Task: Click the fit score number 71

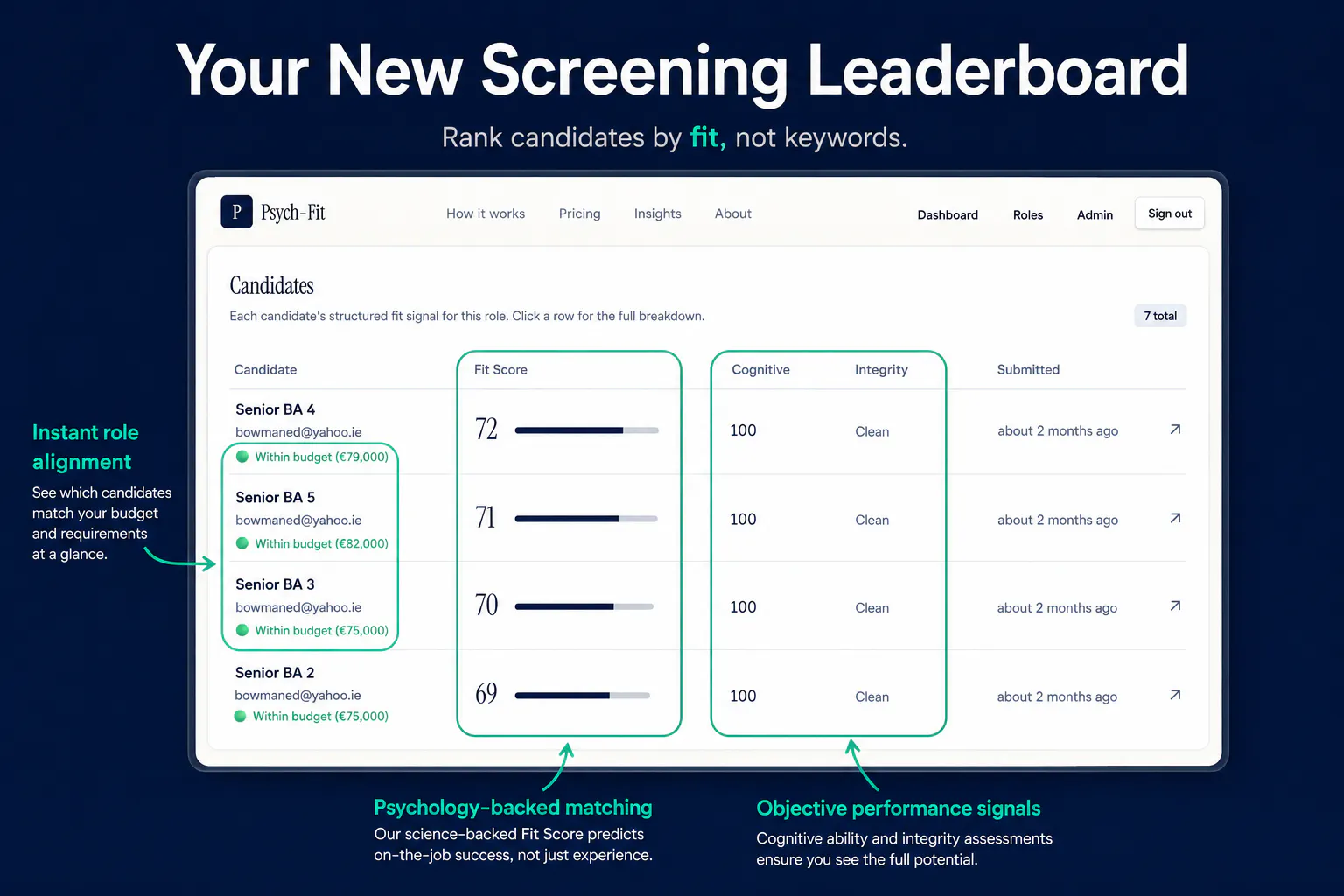Action: [x=486, y=518]
